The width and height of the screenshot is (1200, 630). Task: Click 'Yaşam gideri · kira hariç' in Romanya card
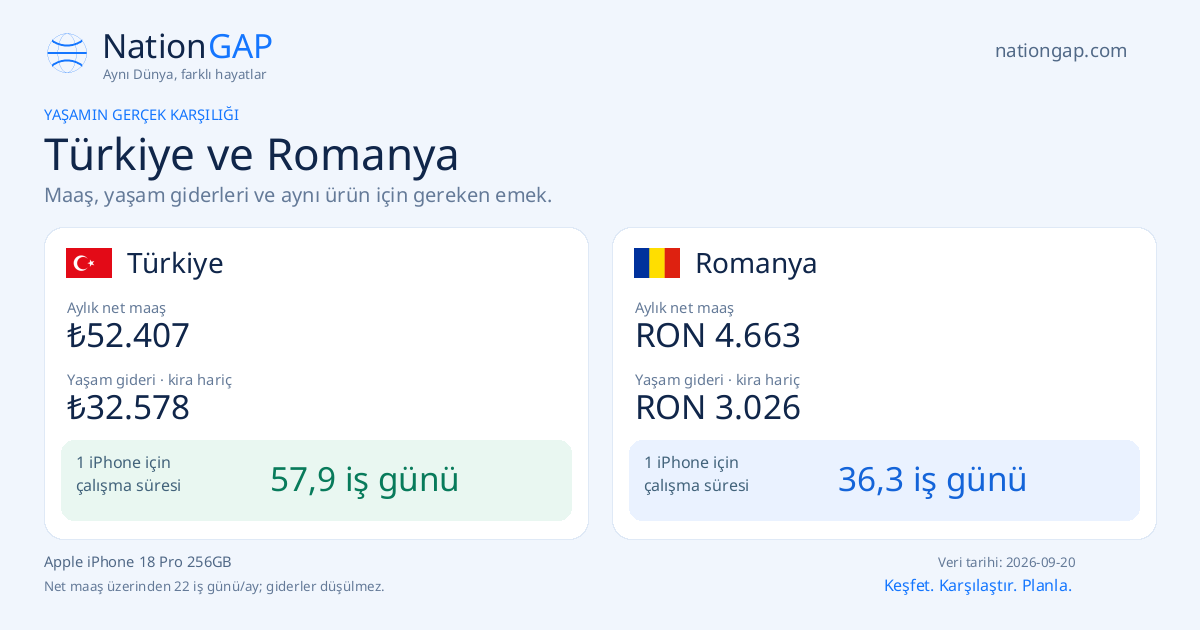[x=717, y=380]
